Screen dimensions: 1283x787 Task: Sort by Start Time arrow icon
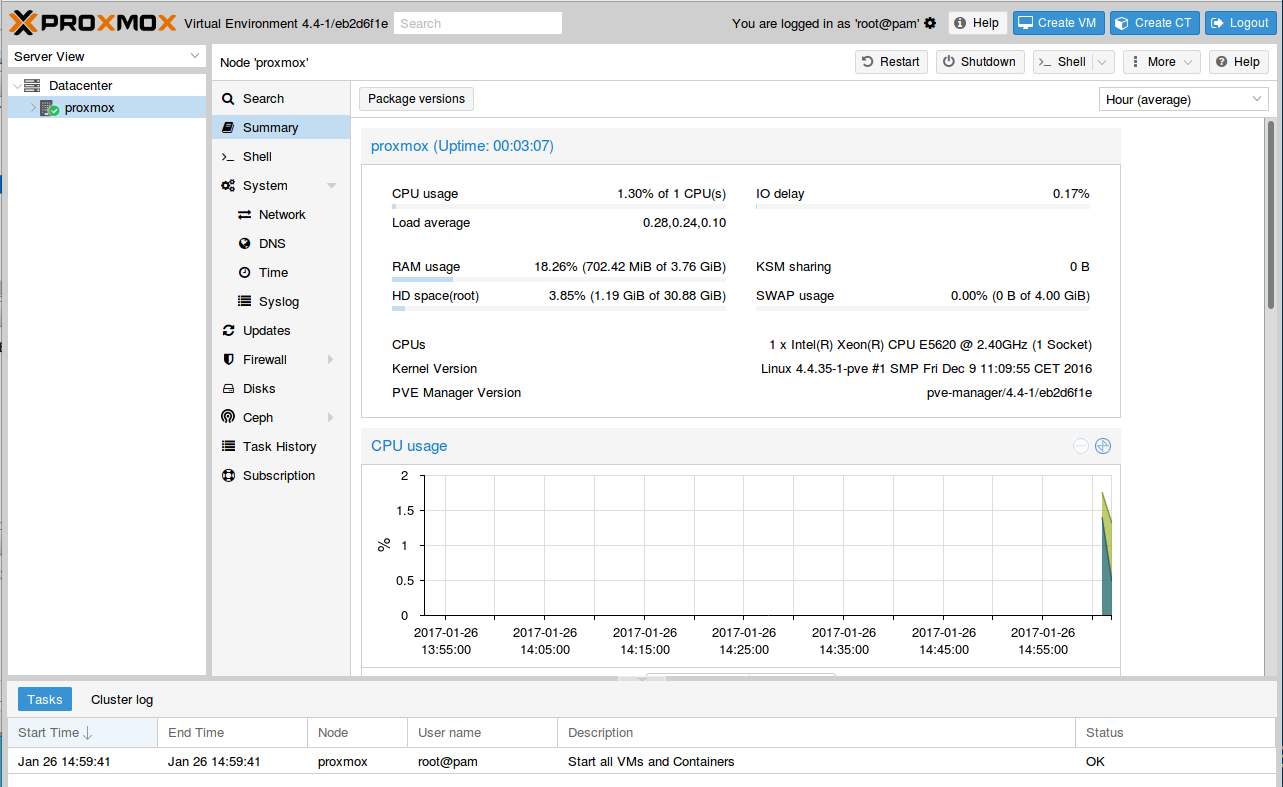[87, 733]
